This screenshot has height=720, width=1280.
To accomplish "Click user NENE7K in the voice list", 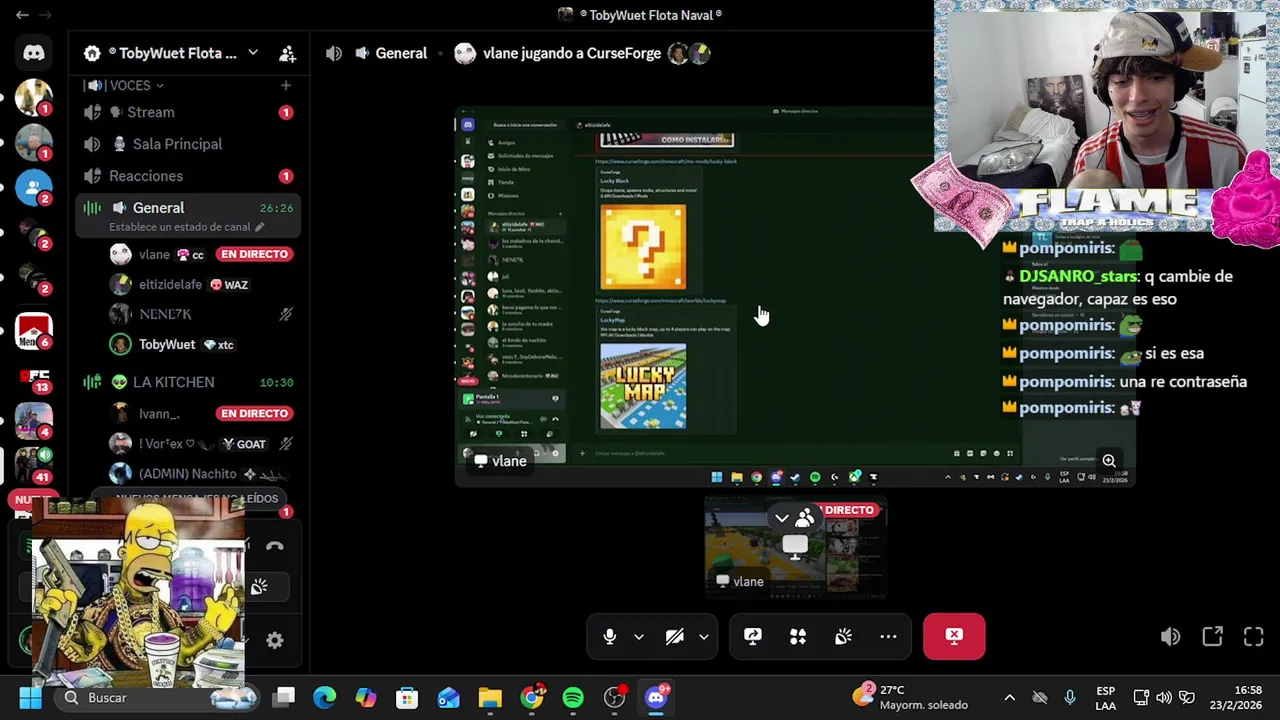I will 164,314.
